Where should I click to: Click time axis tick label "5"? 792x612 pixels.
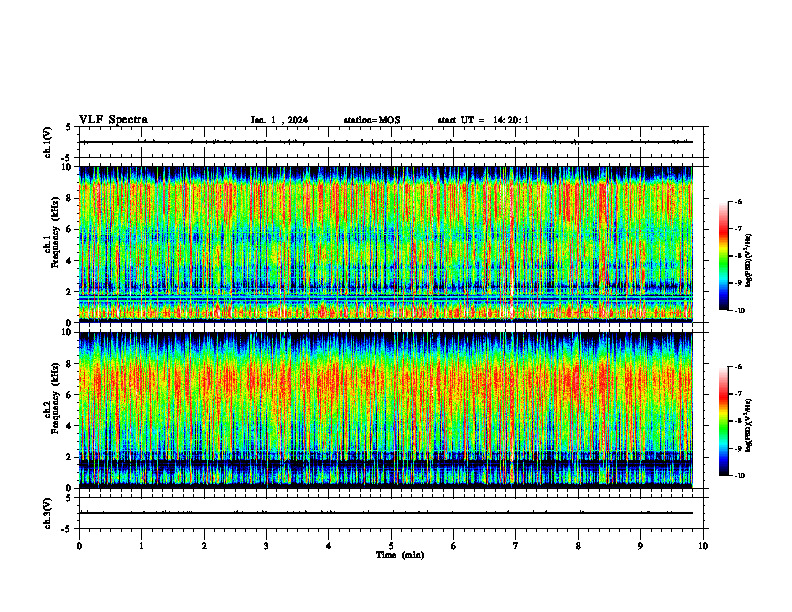coord(391,546)
